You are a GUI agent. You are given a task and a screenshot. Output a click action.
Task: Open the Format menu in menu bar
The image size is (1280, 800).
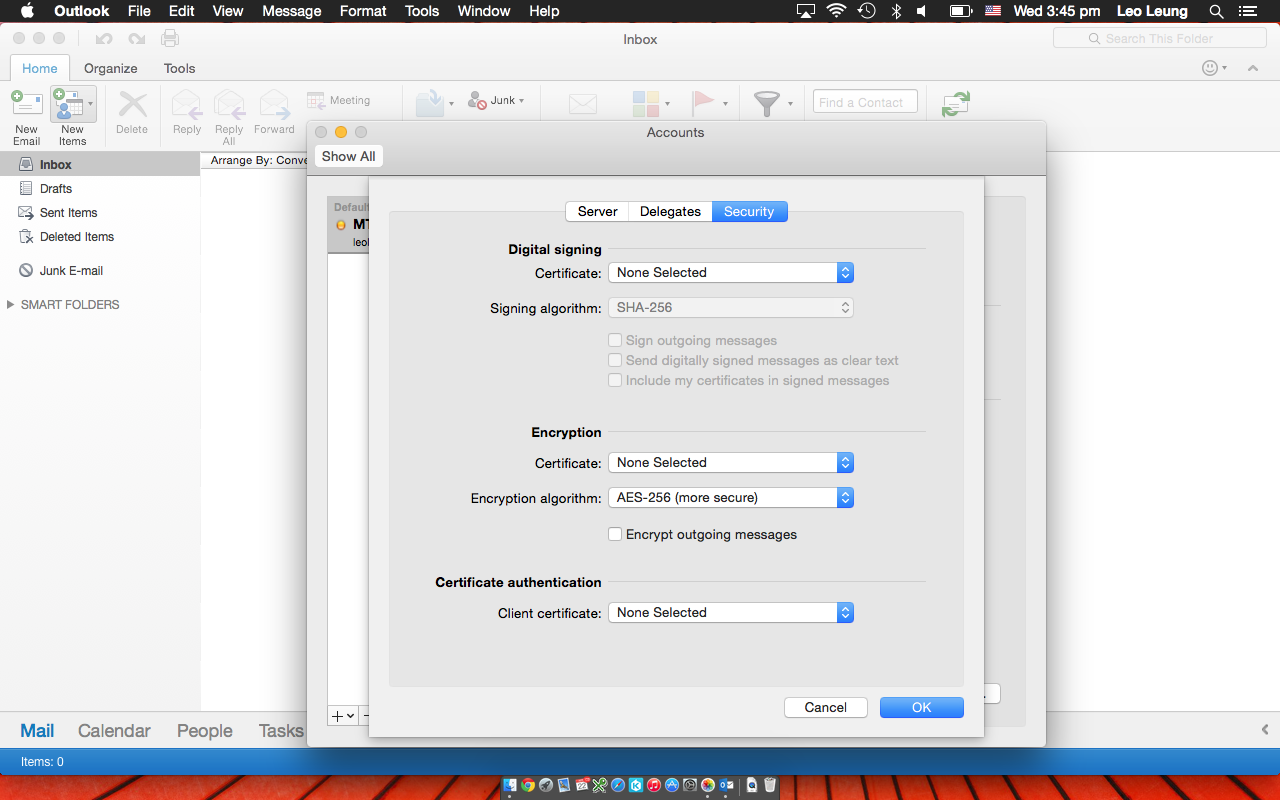click(x=363, y=11)
